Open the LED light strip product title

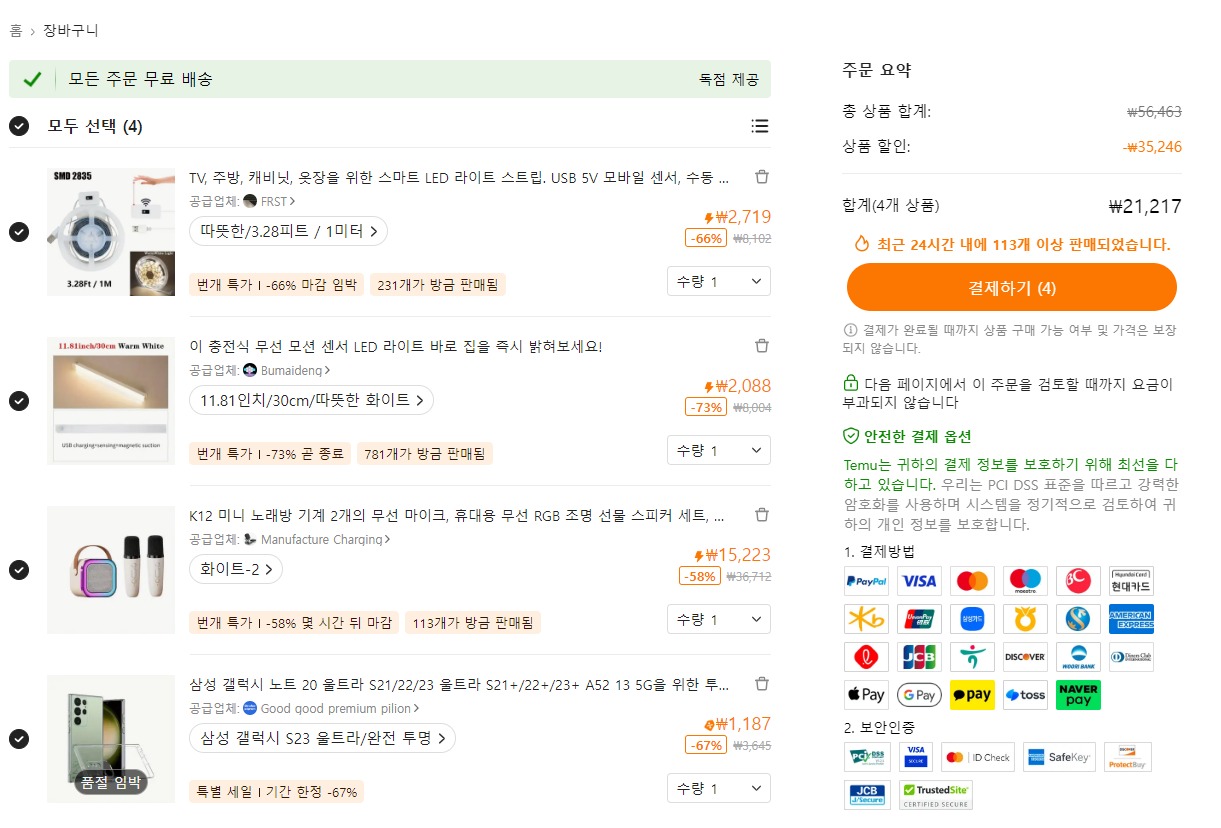point(459,178)
